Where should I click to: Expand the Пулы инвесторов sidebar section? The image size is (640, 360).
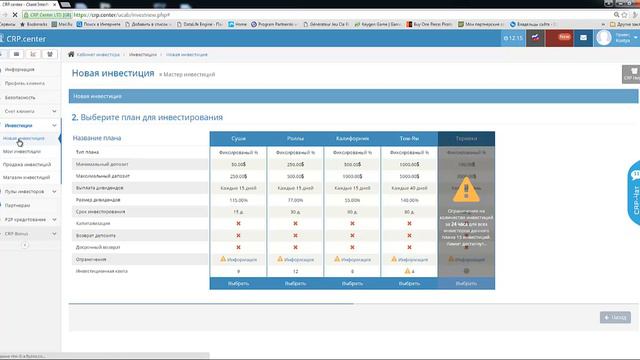[x=30, y=191]
